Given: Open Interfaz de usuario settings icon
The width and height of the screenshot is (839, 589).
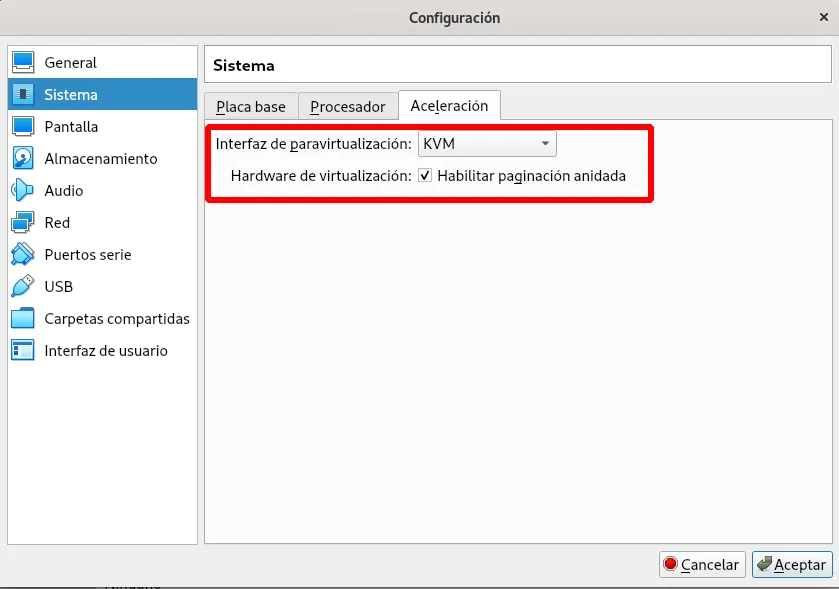Looking at the screenshot, I should tap(23, 351).
